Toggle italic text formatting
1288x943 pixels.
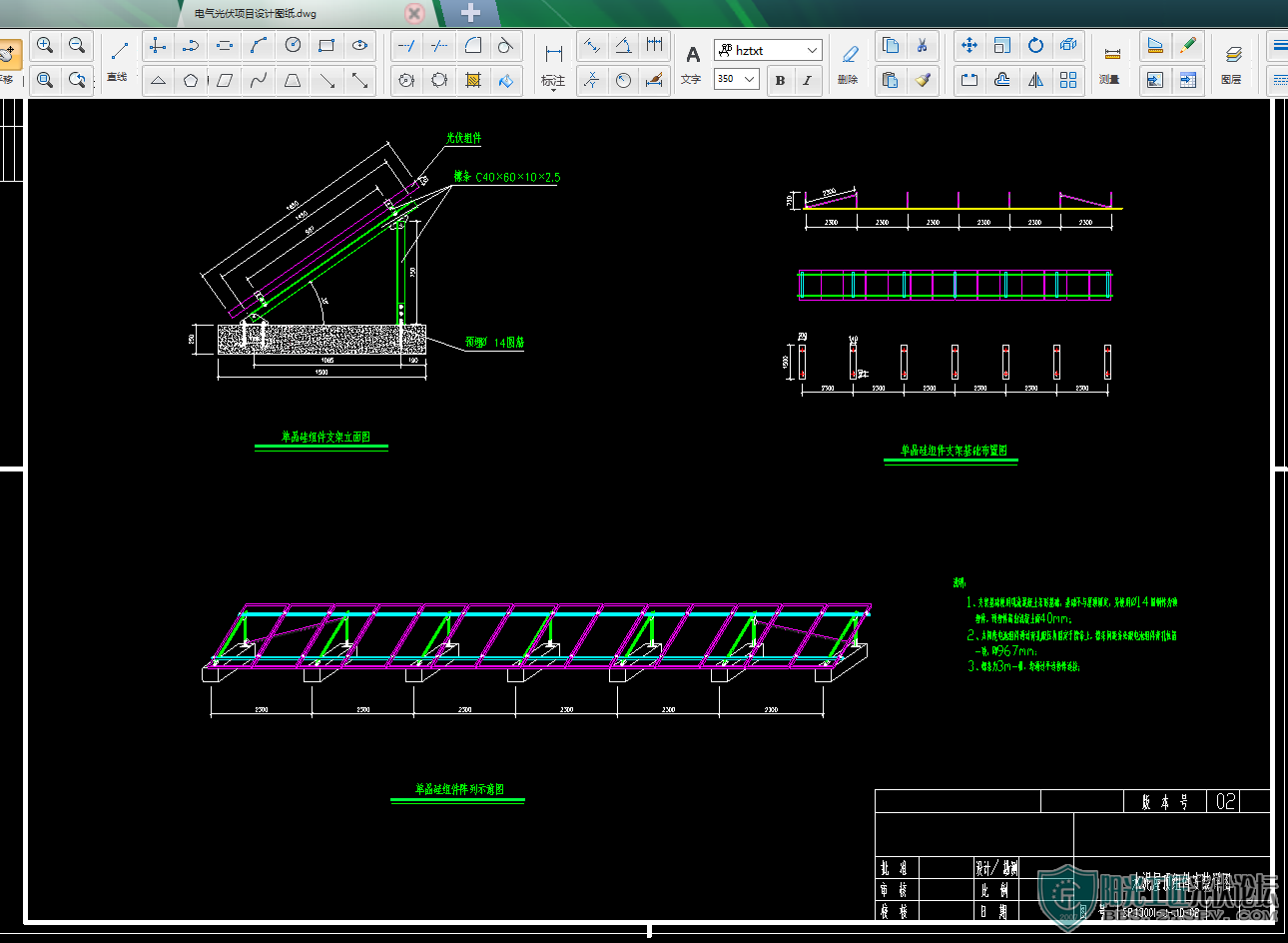click(807, 80)
